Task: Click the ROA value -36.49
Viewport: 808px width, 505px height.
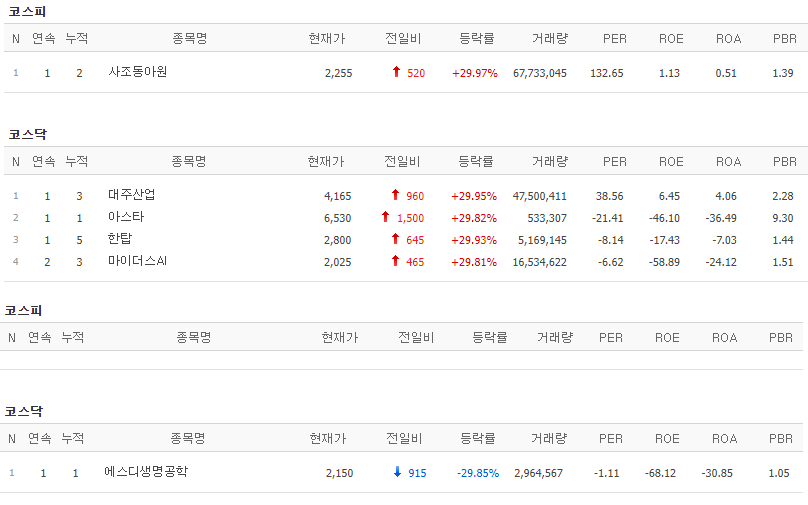Action: pyautogui.click(x=721, y=218)
